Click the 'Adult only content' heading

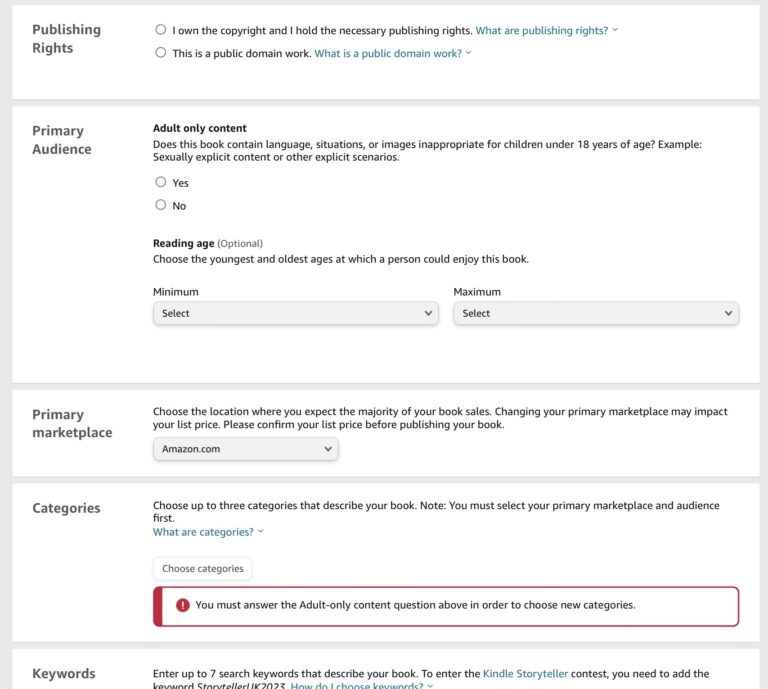coord(199,128)
